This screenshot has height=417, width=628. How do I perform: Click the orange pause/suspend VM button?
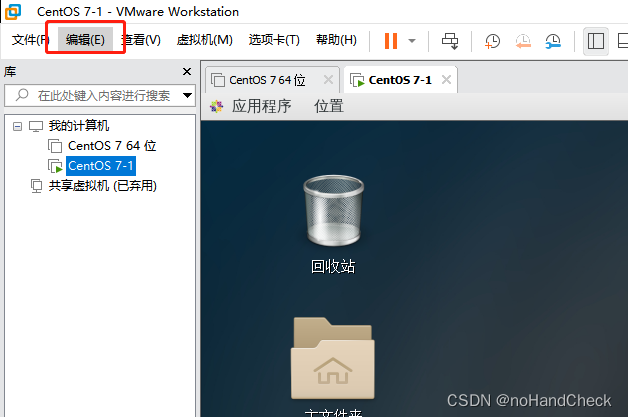390,40
